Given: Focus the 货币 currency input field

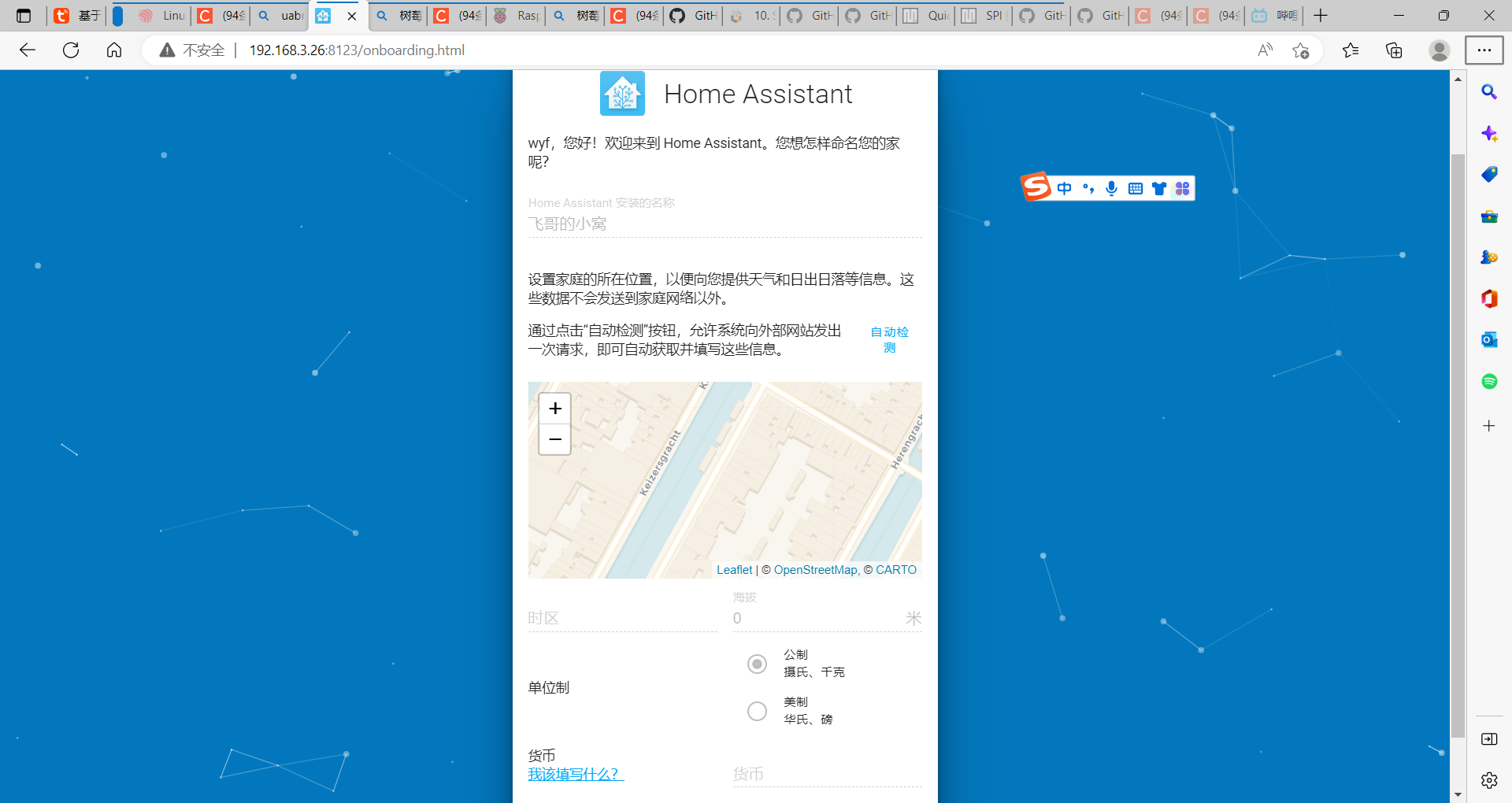Looking at the screenshot, I should pos(827,775).
